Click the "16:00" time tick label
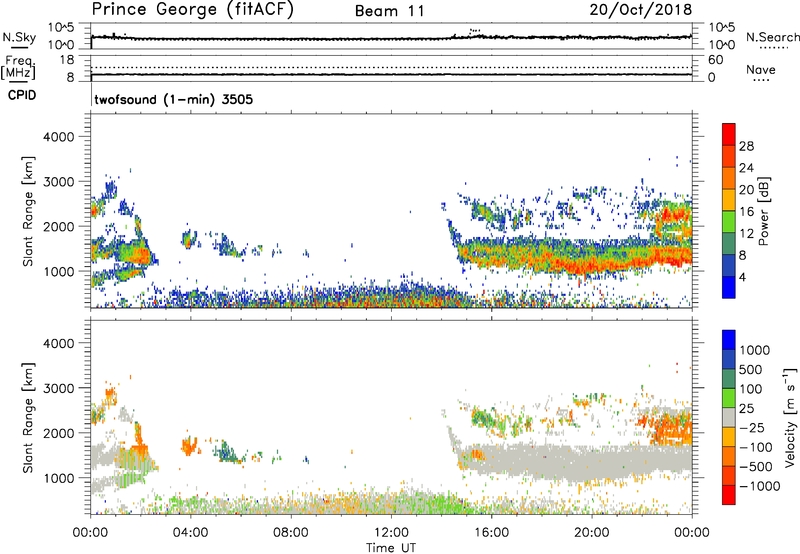Viewport: 800px width, 554px height. [491, 533]
